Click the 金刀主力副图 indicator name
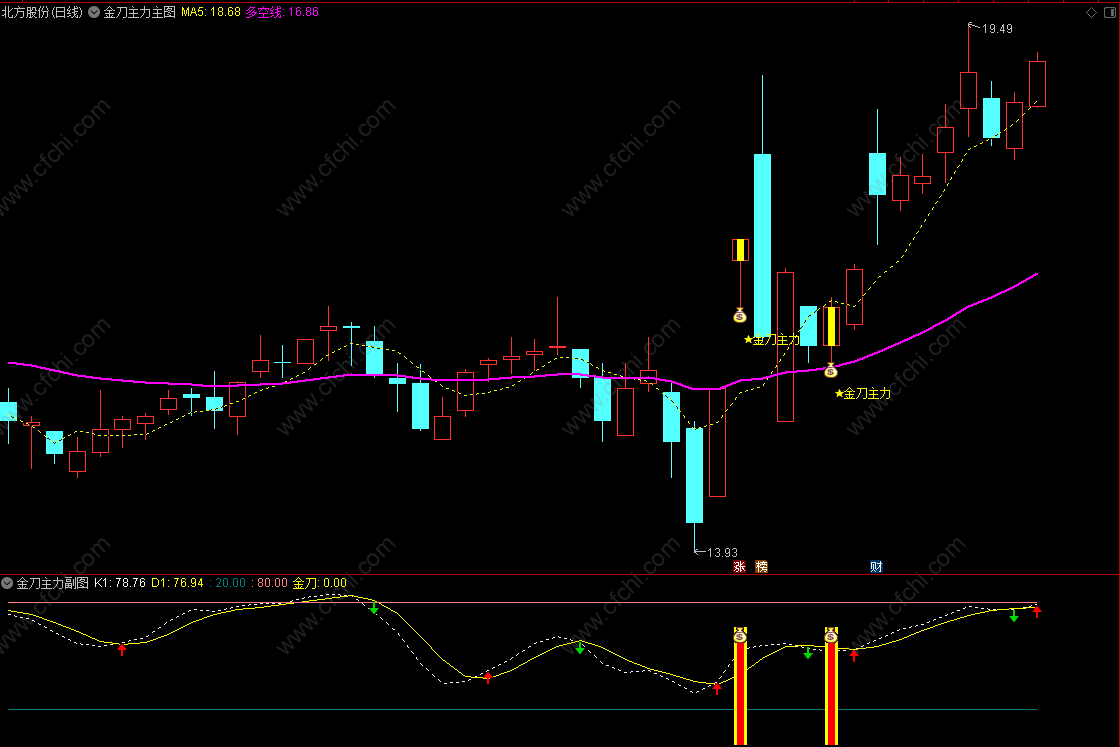 pos(53,583)
